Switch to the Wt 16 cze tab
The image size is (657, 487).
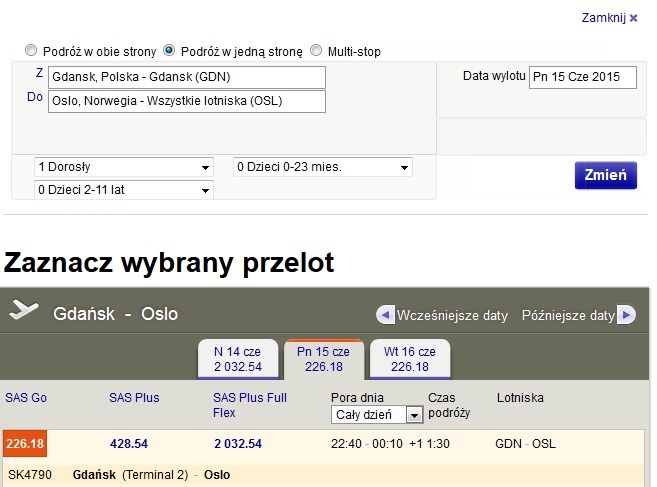[410, 359]
